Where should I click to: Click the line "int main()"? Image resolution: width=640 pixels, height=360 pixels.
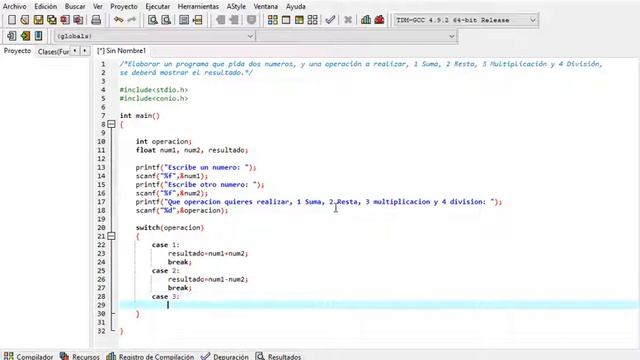pyautogui.click(x=140, y=116)
